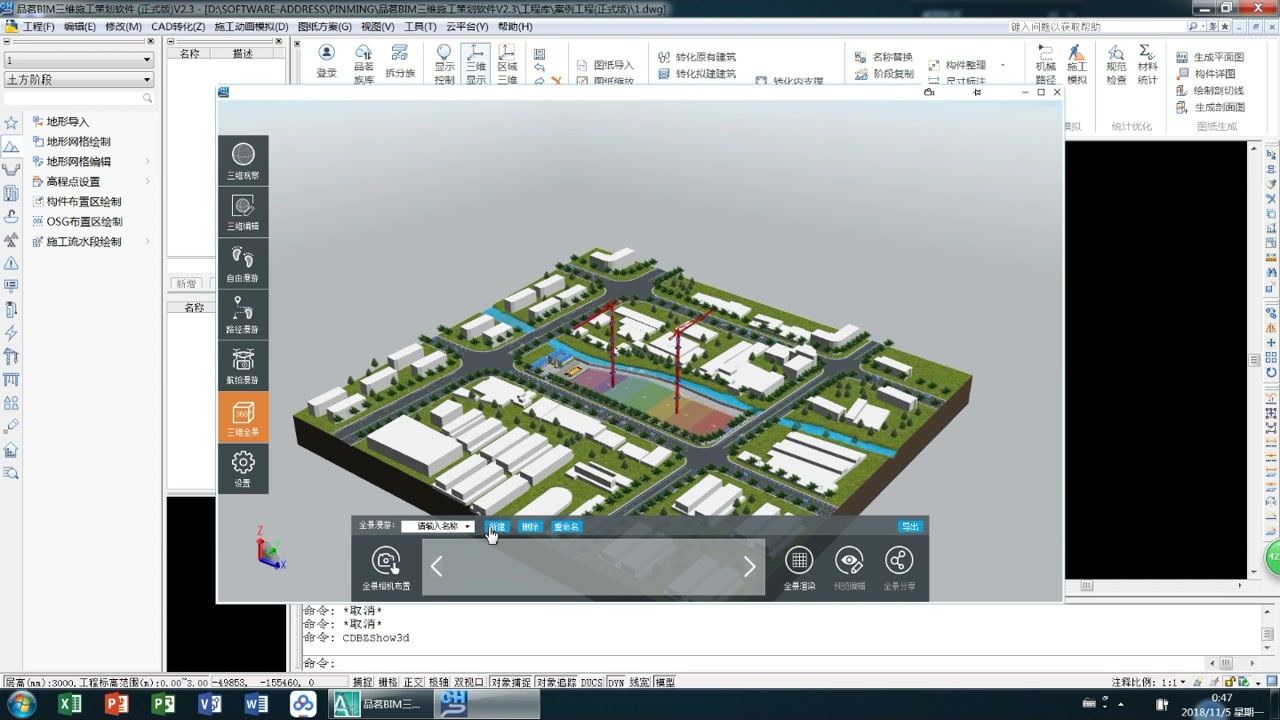
Task: Open 材料统计 material statistics
Action: point(1147,64)
